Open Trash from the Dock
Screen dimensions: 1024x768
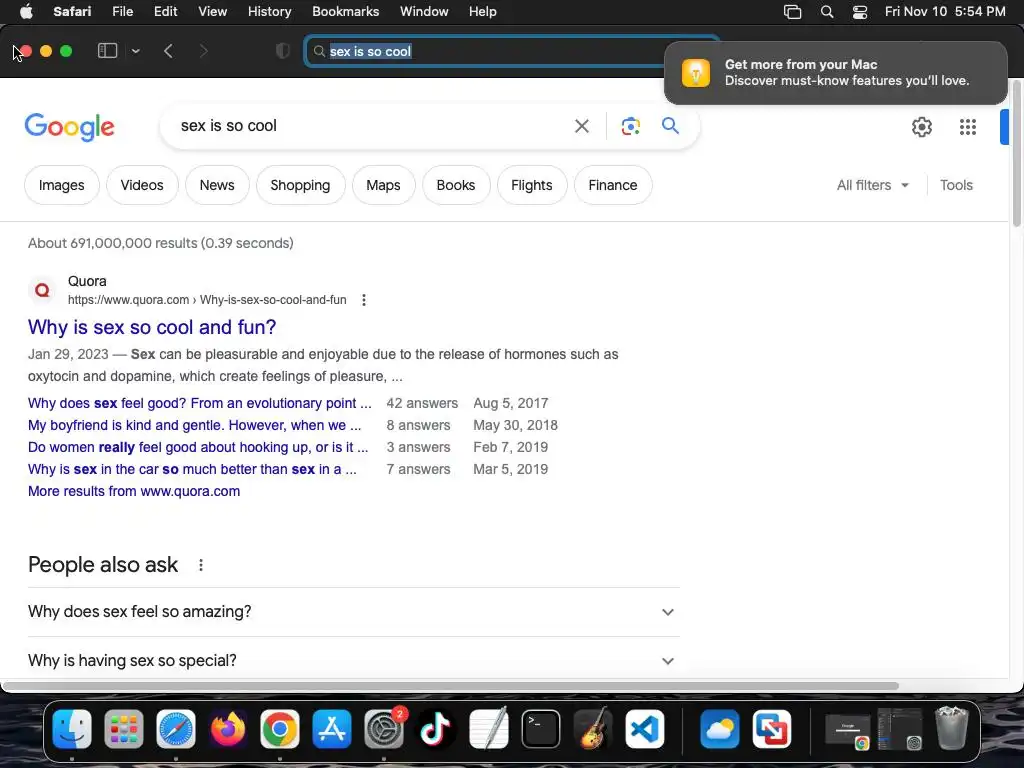[x=952, y=729]
